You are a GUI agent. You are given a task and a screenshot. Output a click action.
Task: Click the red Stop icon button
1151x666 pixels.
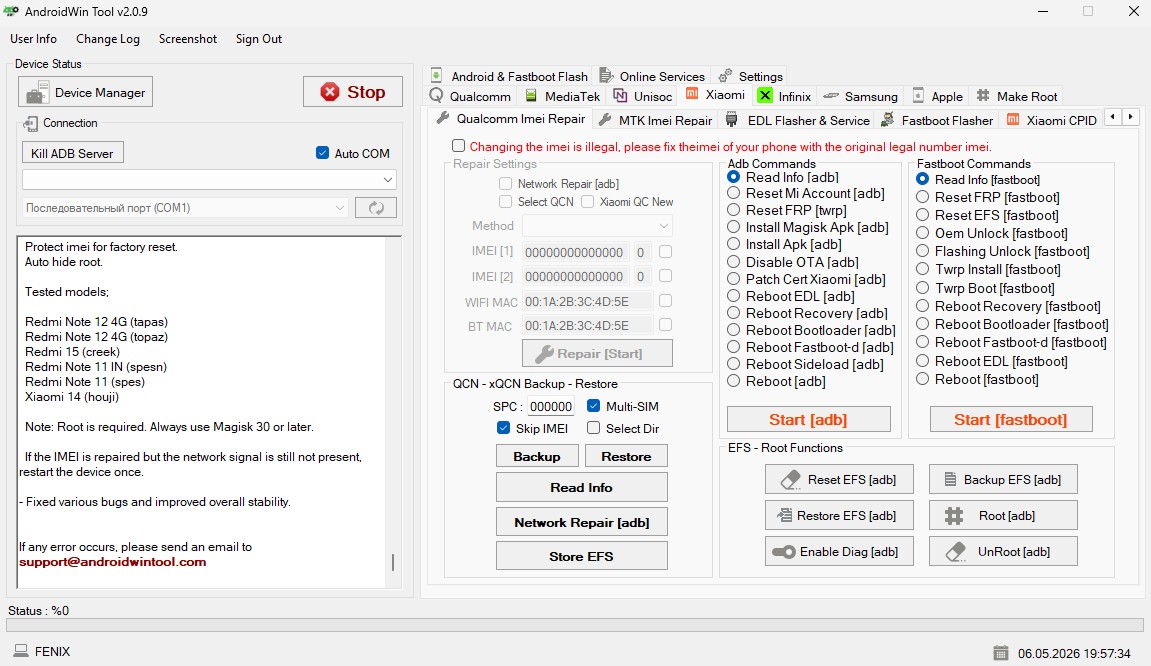click(352, 92)
